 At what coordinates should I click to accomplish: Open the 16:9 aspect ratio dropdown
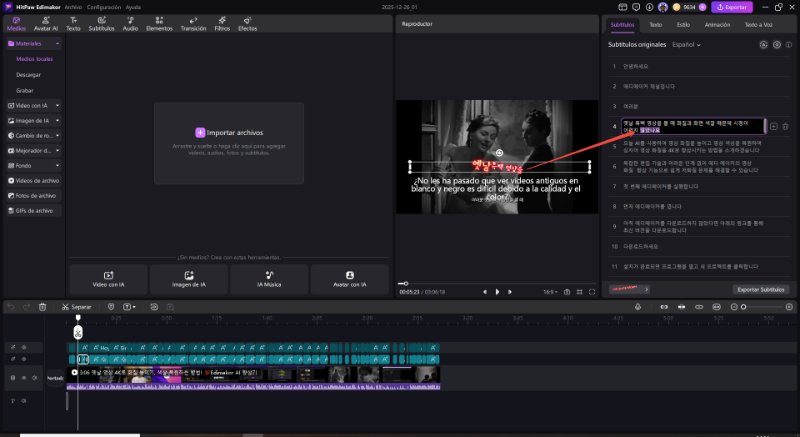coord(550,292)
